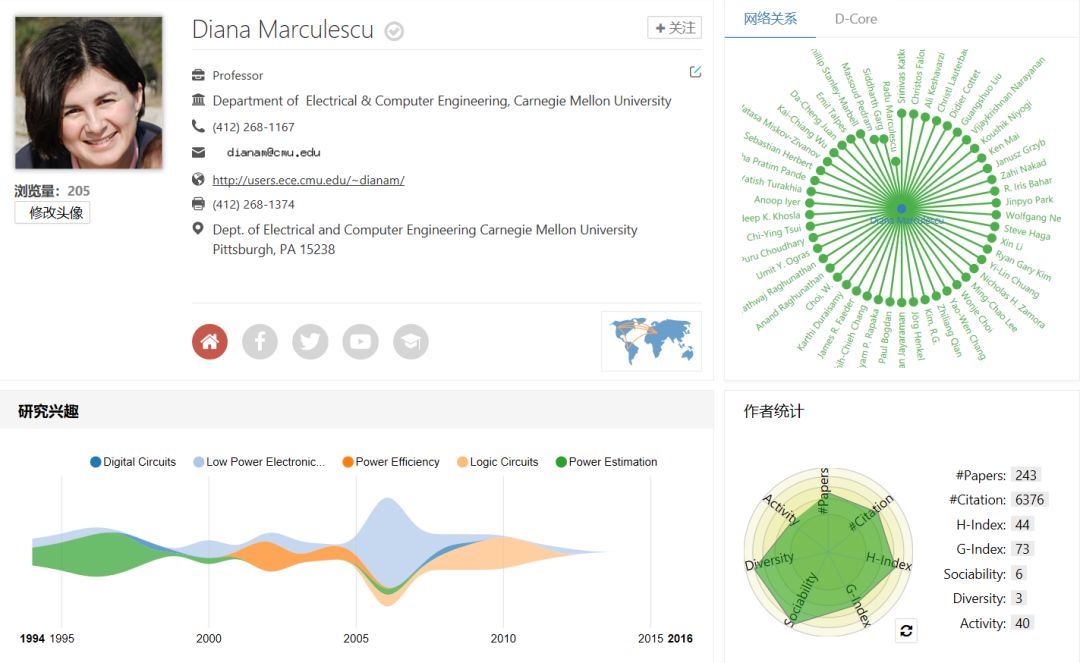Click the Logic Circuits color swatch
This screenshot has width=1080, height=663.
[463, 462]
